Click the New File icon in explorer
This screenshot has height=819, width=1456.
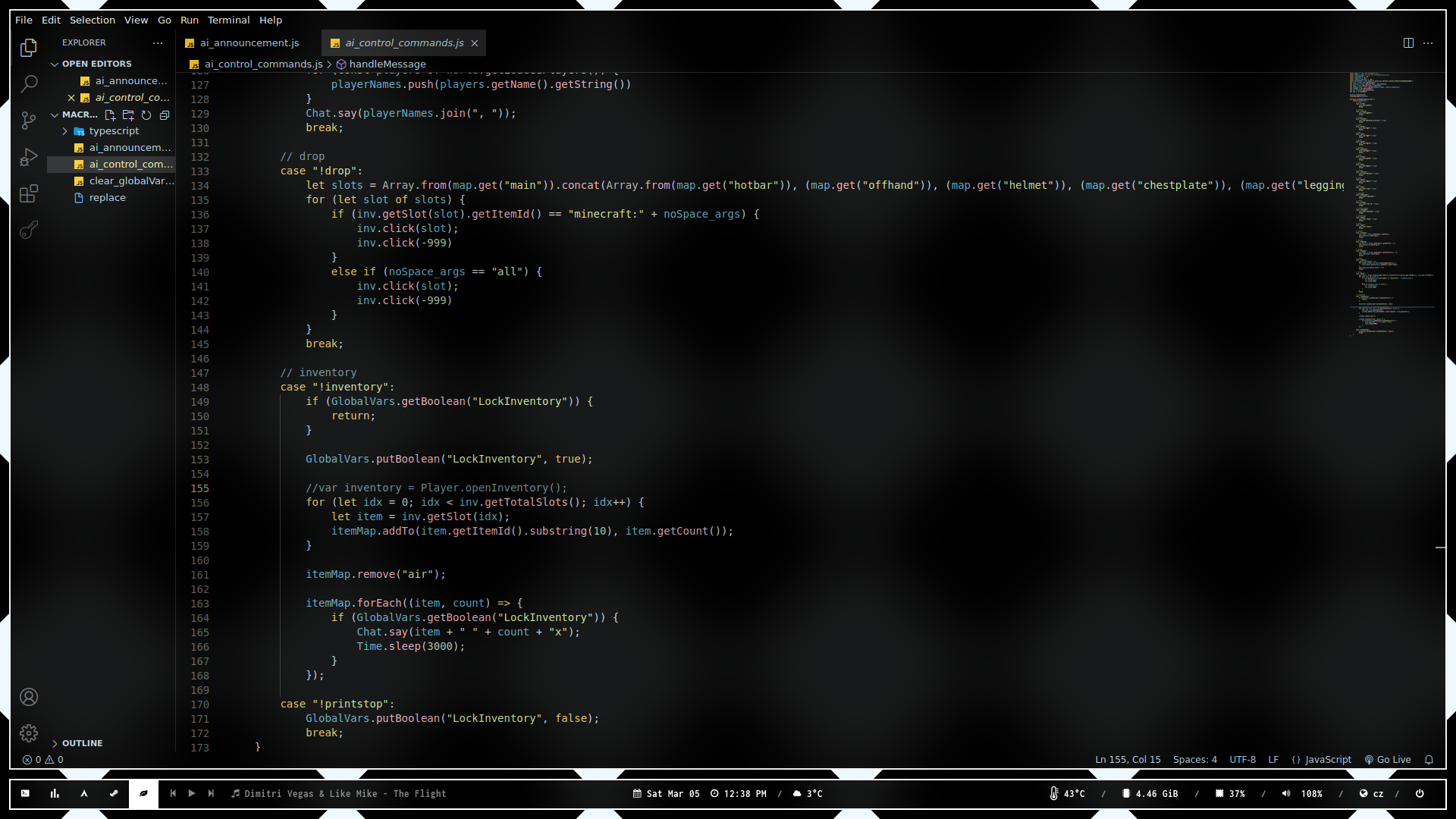pos(110,115)
